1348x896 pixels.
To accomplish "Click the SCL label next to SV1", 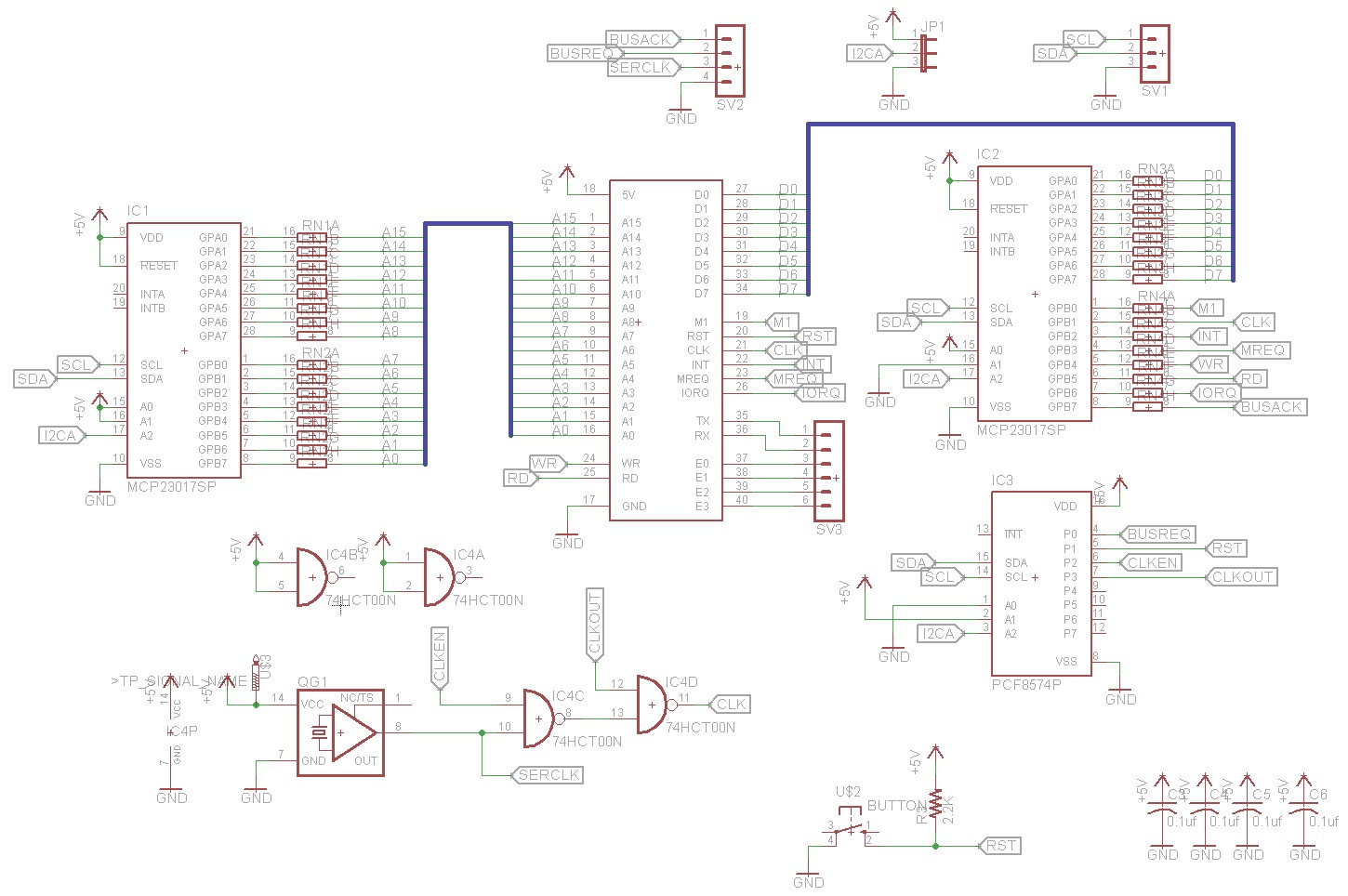I will (1084, 39).
